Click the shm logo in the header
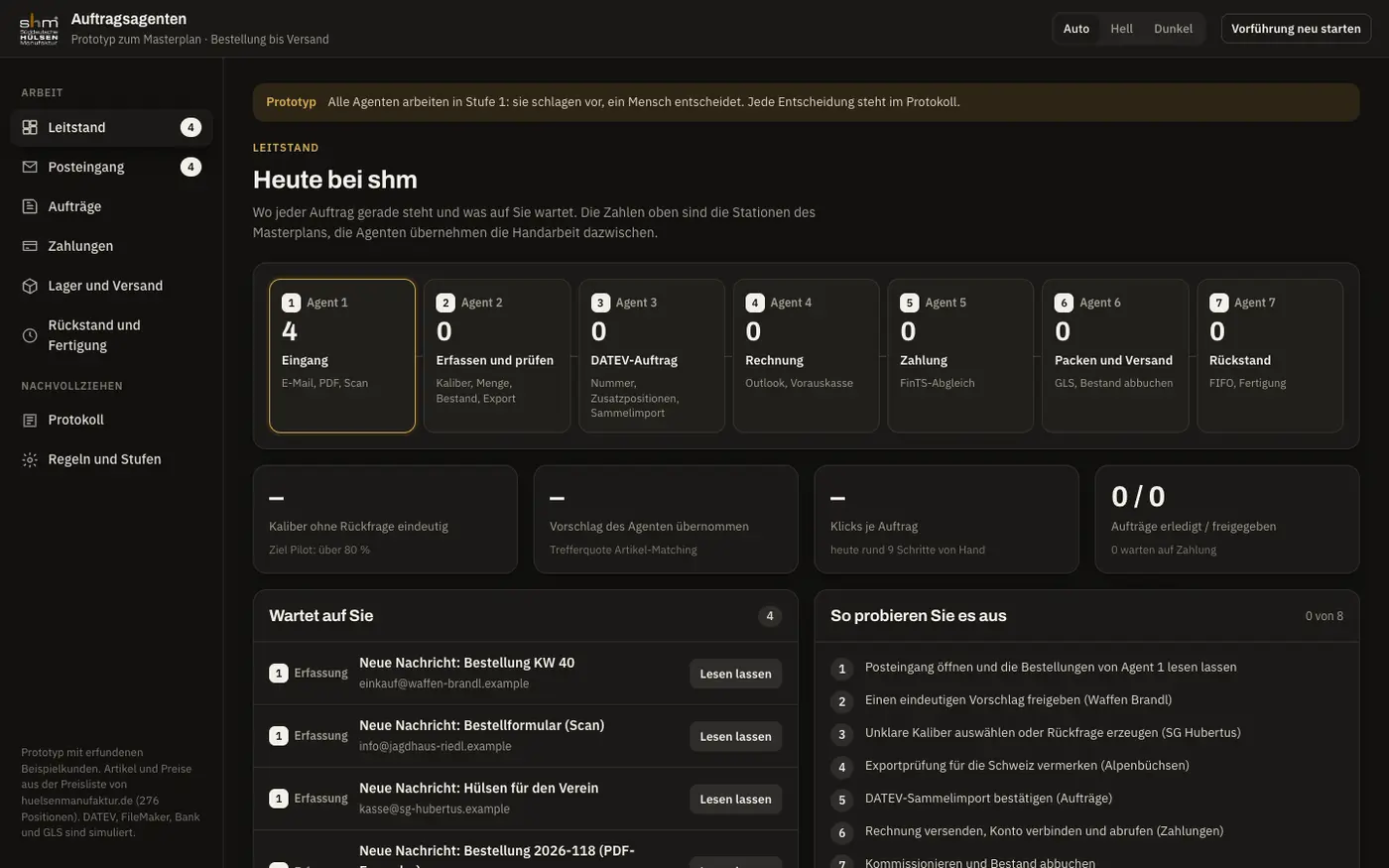 click(x=39, y=28)
